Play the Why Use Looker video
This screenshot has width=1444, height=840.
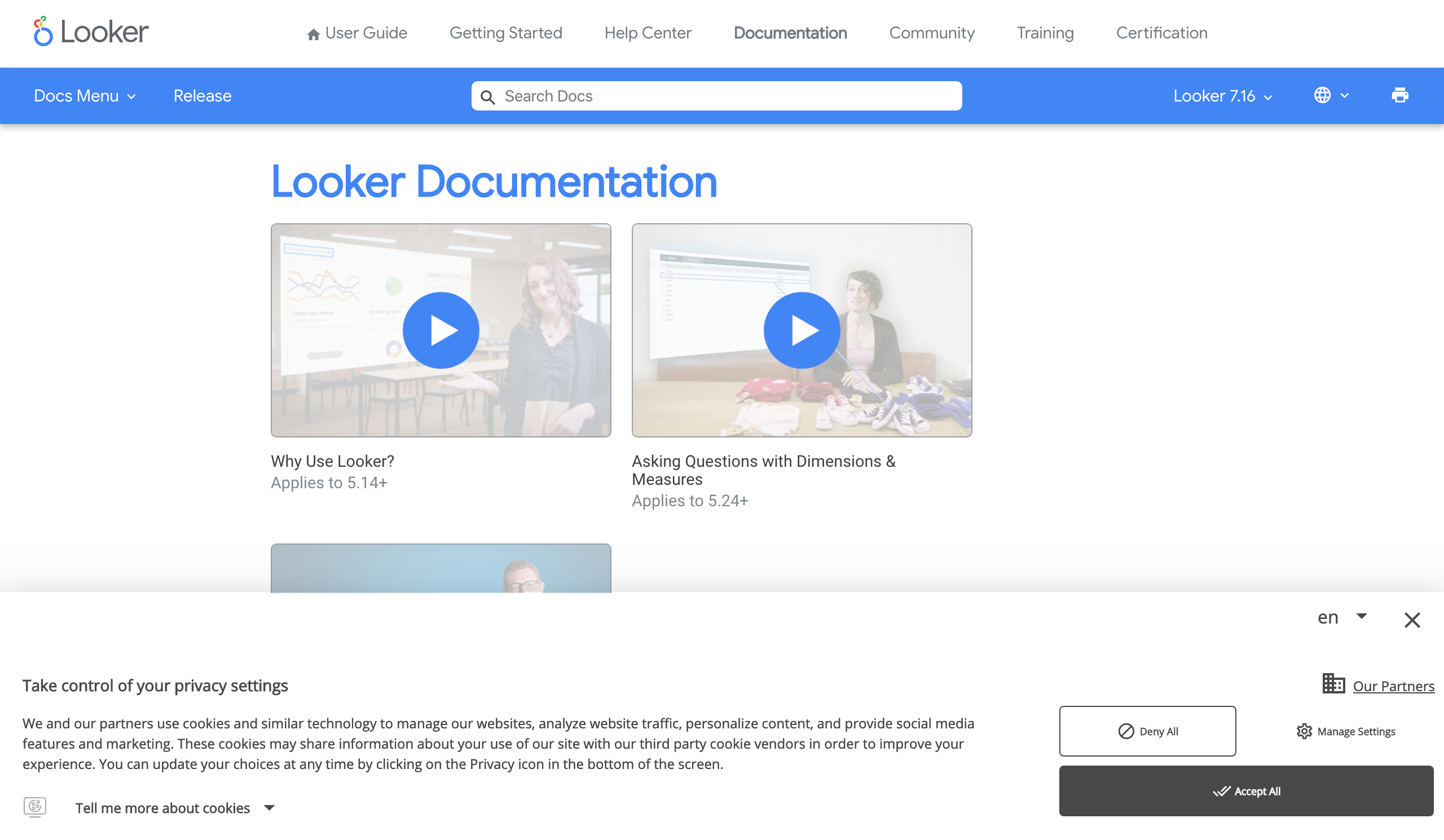[x=441, y=330]
